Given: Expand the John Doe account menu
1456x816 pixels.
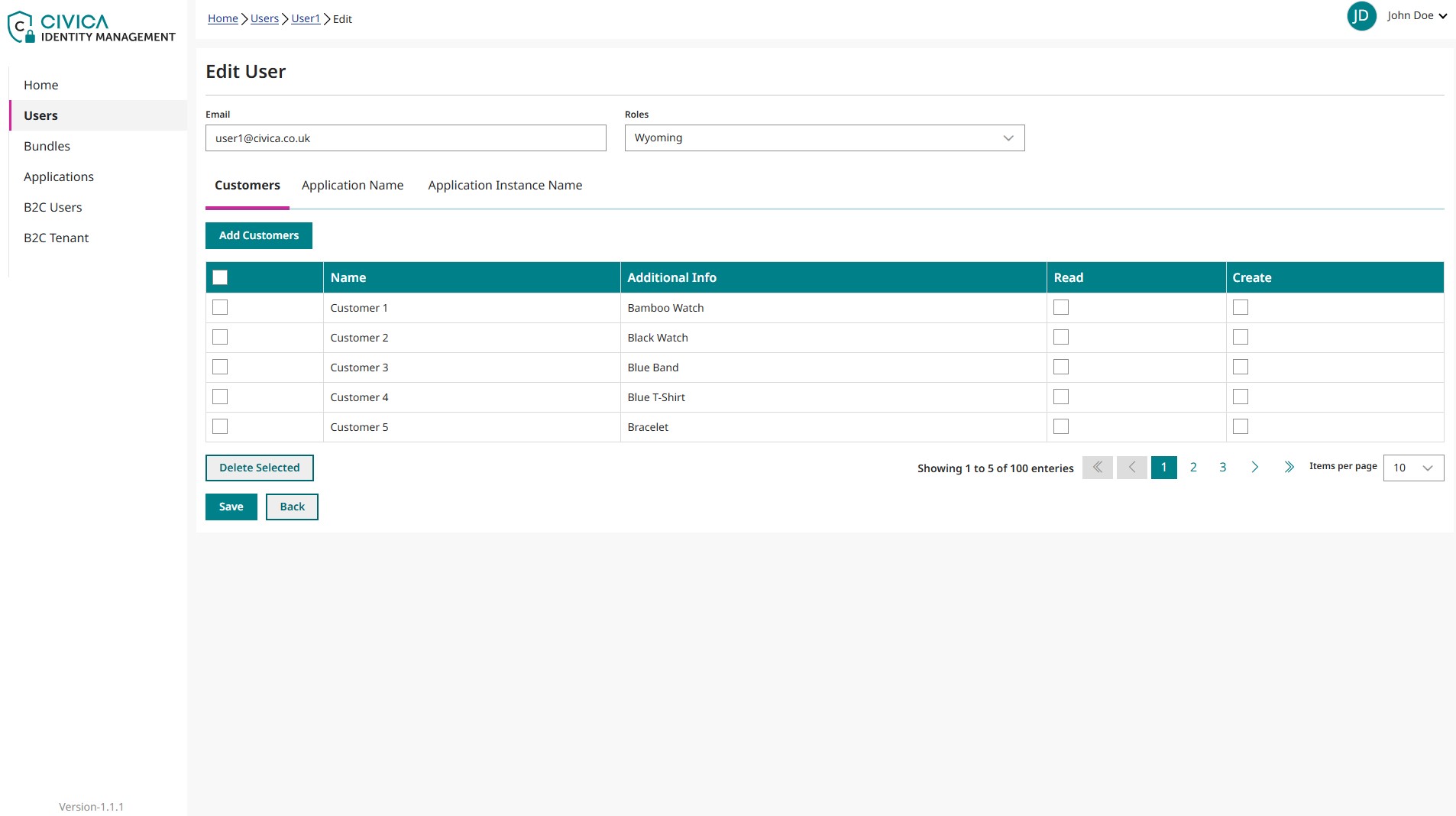Looking at the screenshot, I should 1417,16.
